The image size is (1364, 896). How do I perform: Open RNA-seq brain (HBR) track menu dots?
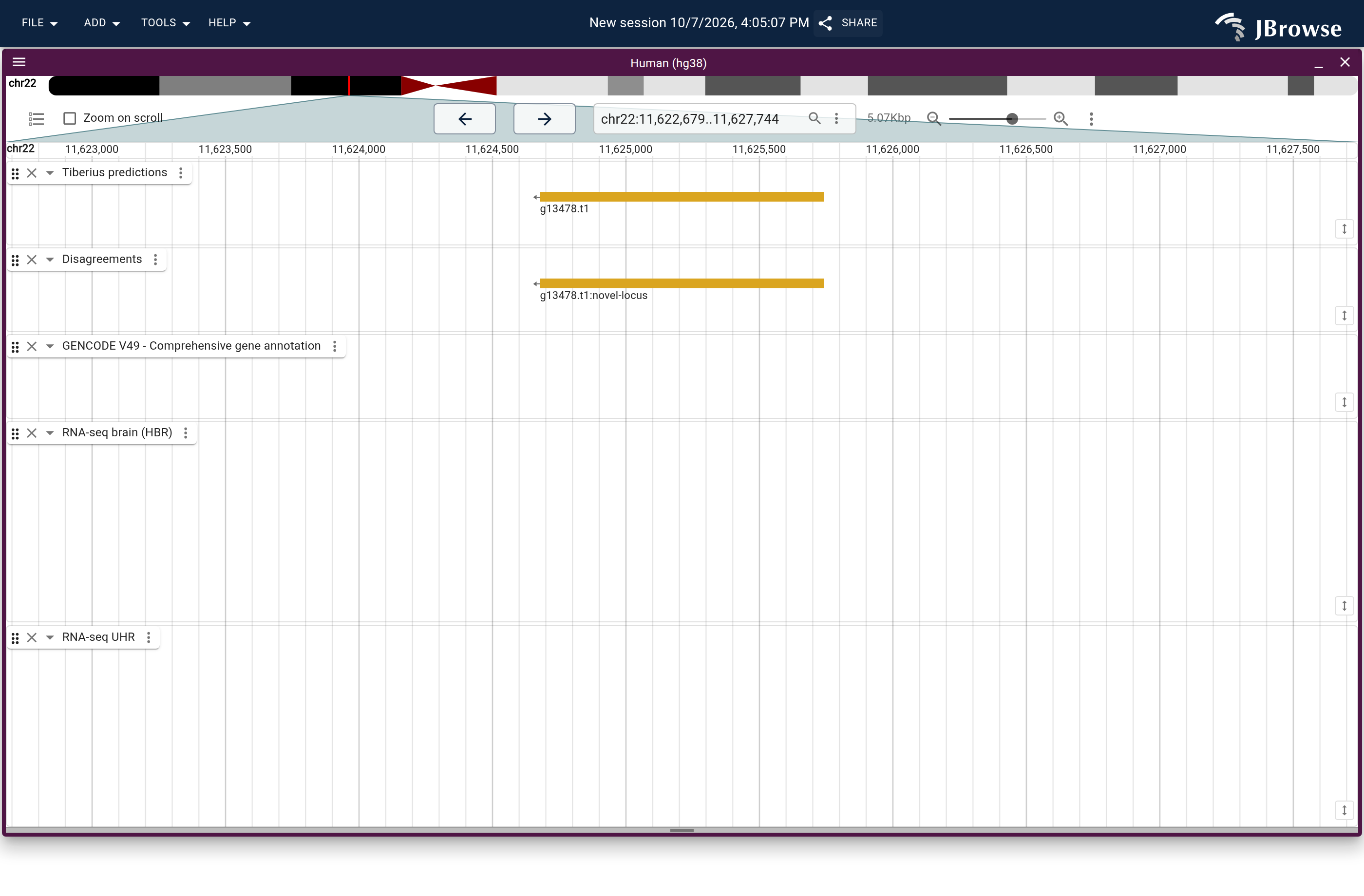[186, 433]
